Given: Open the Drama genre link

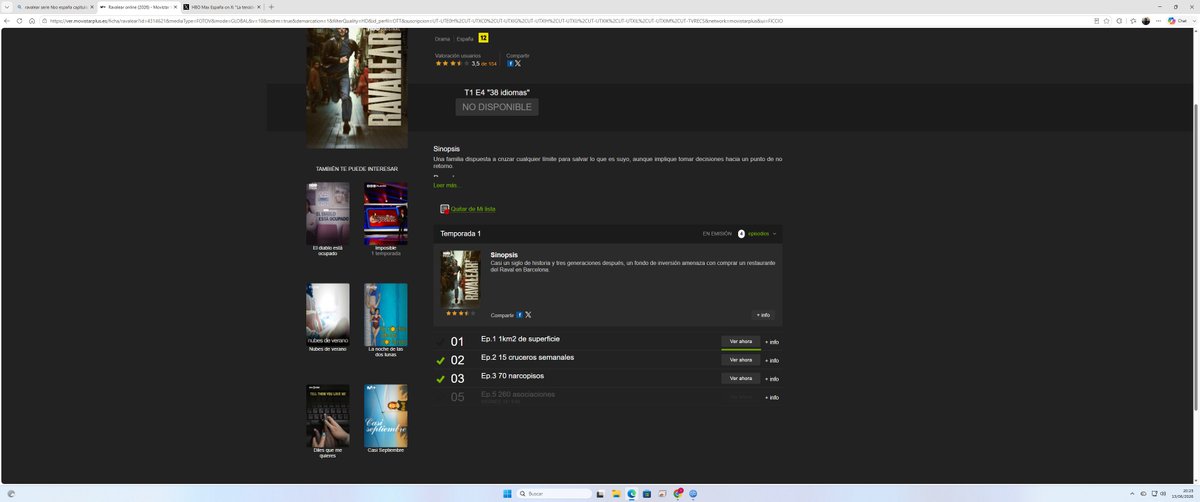Looking at the screenshot, I should coord(442,38).
